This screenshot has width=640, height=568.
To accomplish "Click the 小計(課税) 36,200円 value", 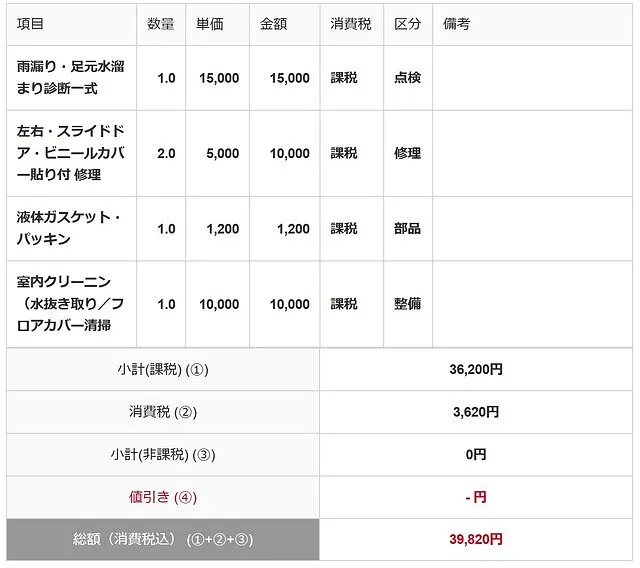I will coord(476,370).
